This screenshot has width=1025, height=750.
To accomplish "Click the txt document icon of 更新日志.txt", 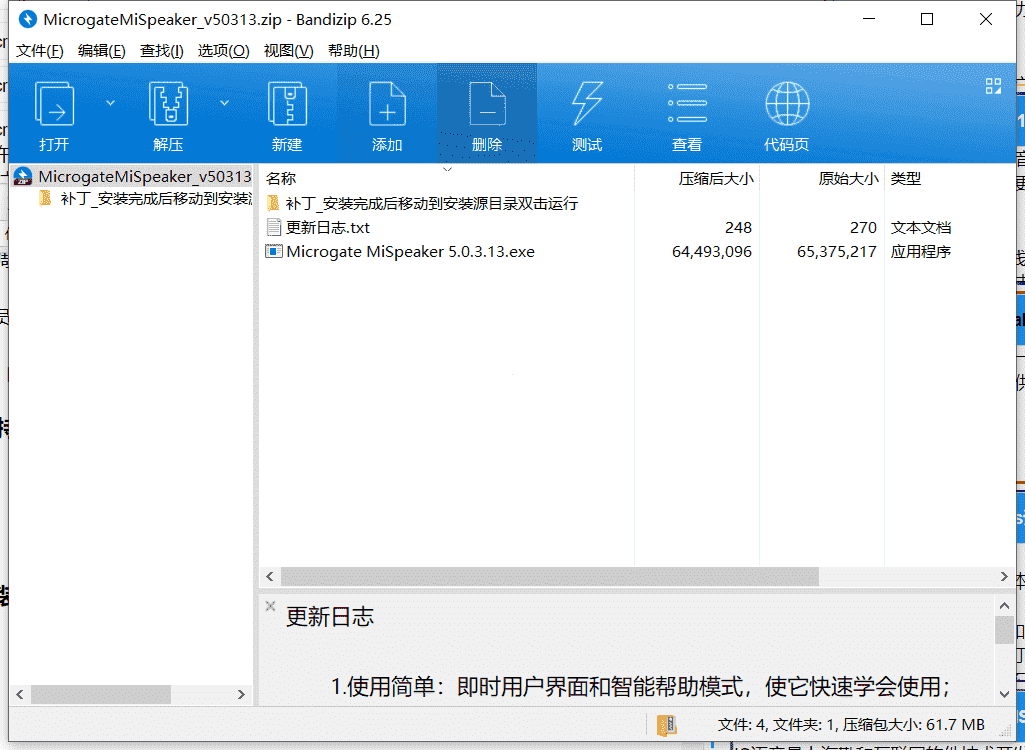I will (273, 227).
